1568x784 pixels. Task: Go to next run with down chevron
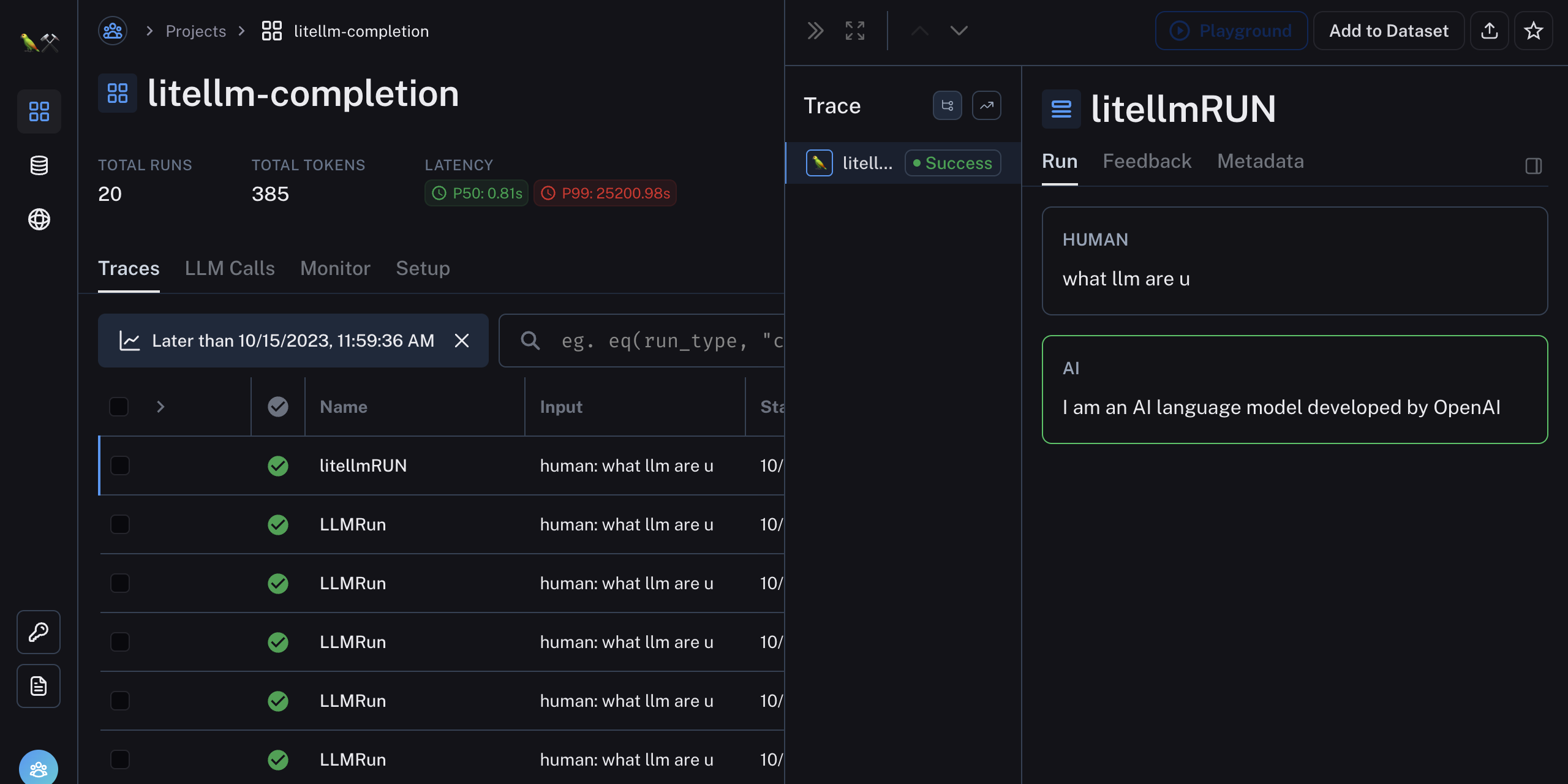(x=959, y=31)
